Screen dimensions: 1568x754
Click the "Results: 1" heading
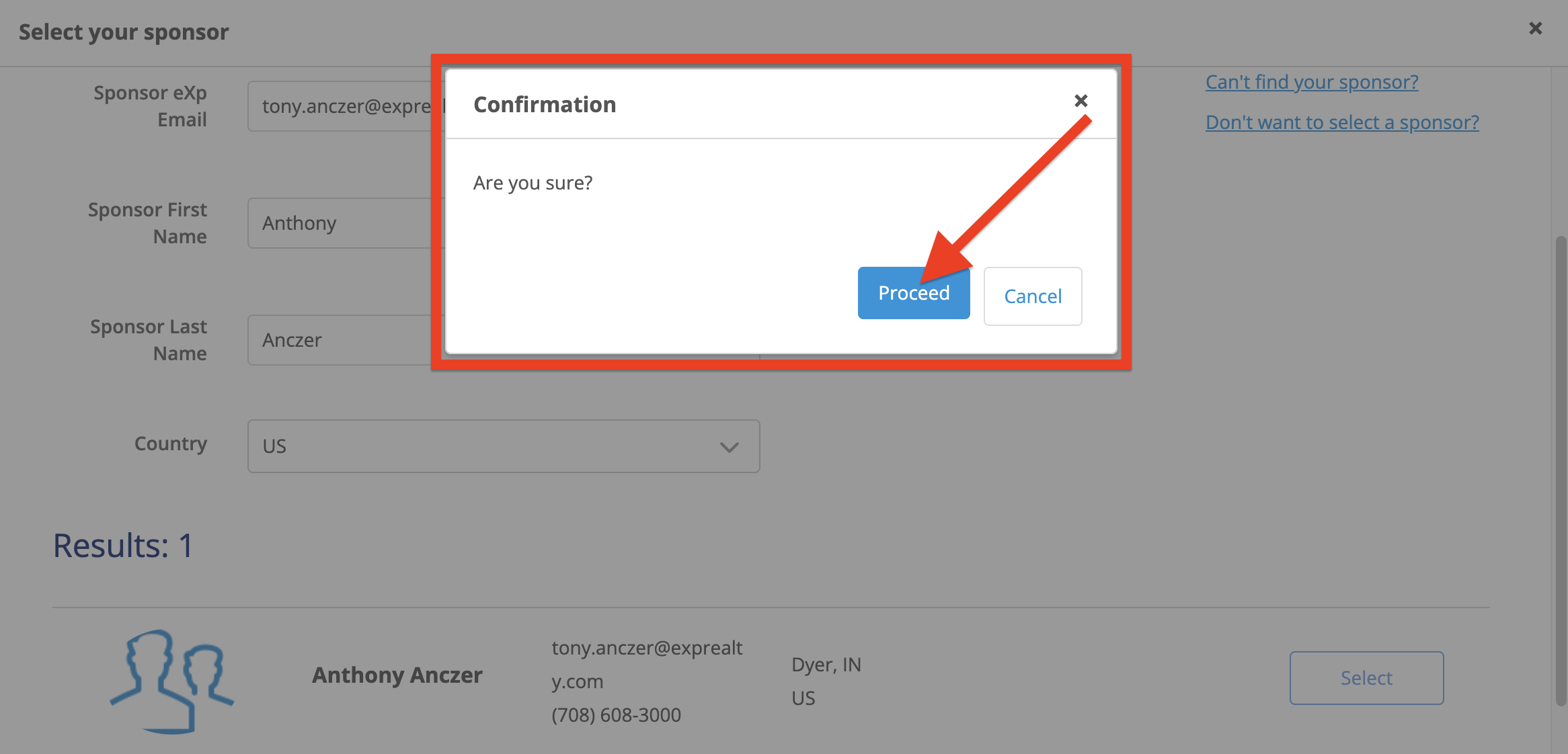pyautogui.click(x=123, y=546)
